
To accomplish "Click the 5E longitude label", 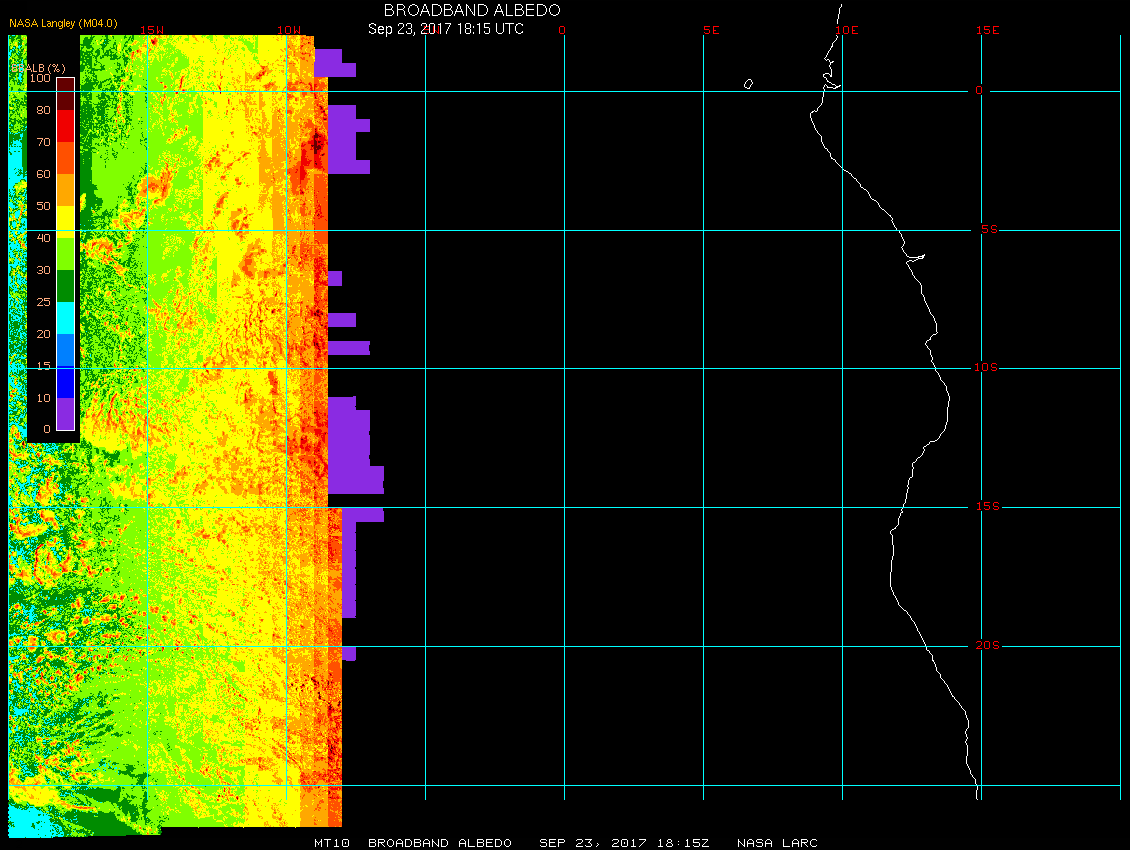I will (711, 30).
